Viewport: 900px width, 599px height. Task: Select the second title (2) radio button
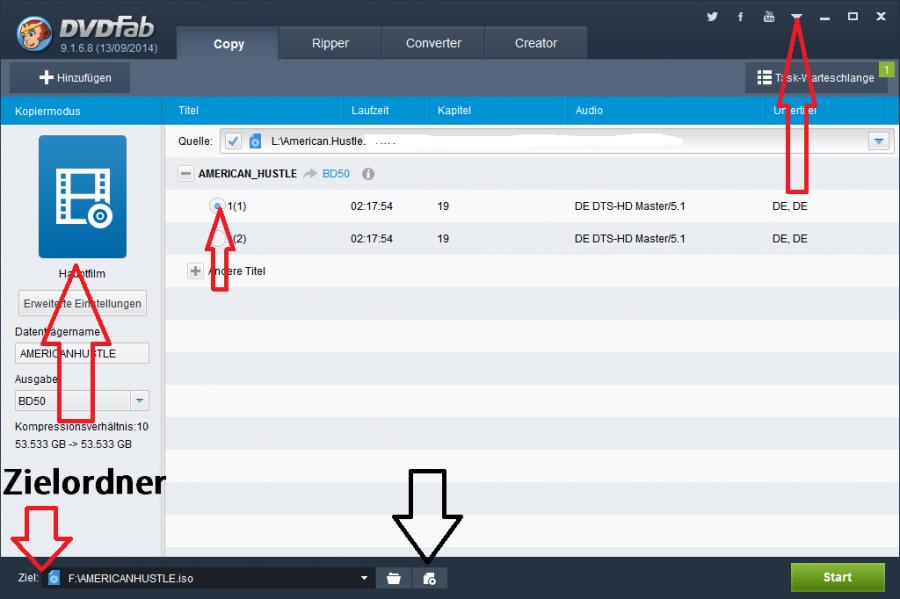point(218,238)
